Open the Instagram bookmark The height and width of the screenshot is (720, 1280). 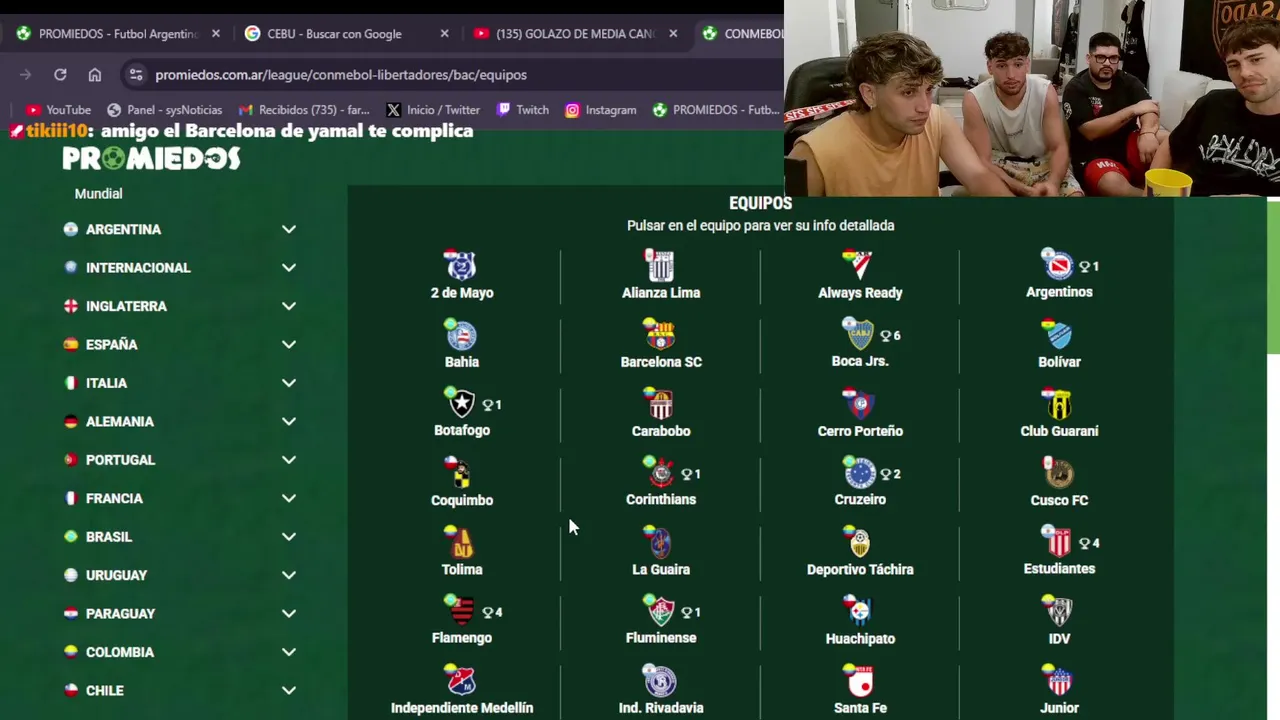pos(600,110)
